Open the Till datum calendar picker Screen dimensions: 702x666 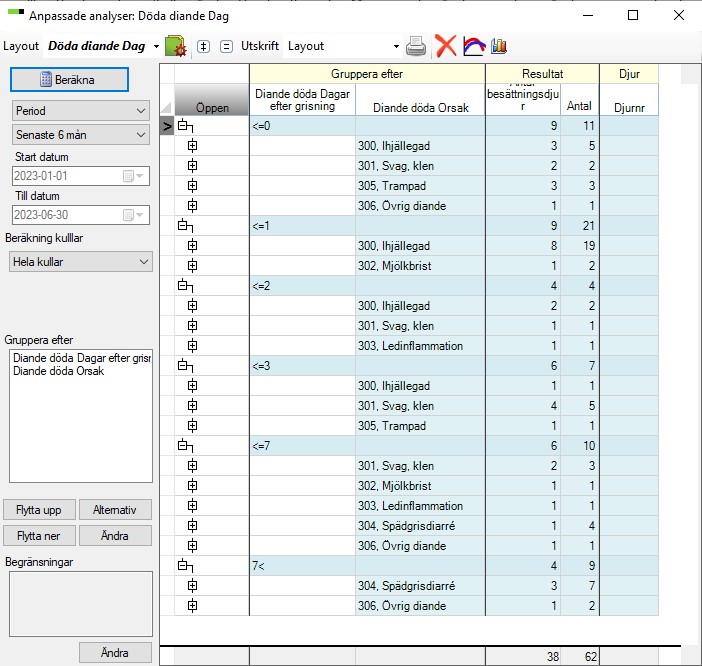click(x=133, y=215)
